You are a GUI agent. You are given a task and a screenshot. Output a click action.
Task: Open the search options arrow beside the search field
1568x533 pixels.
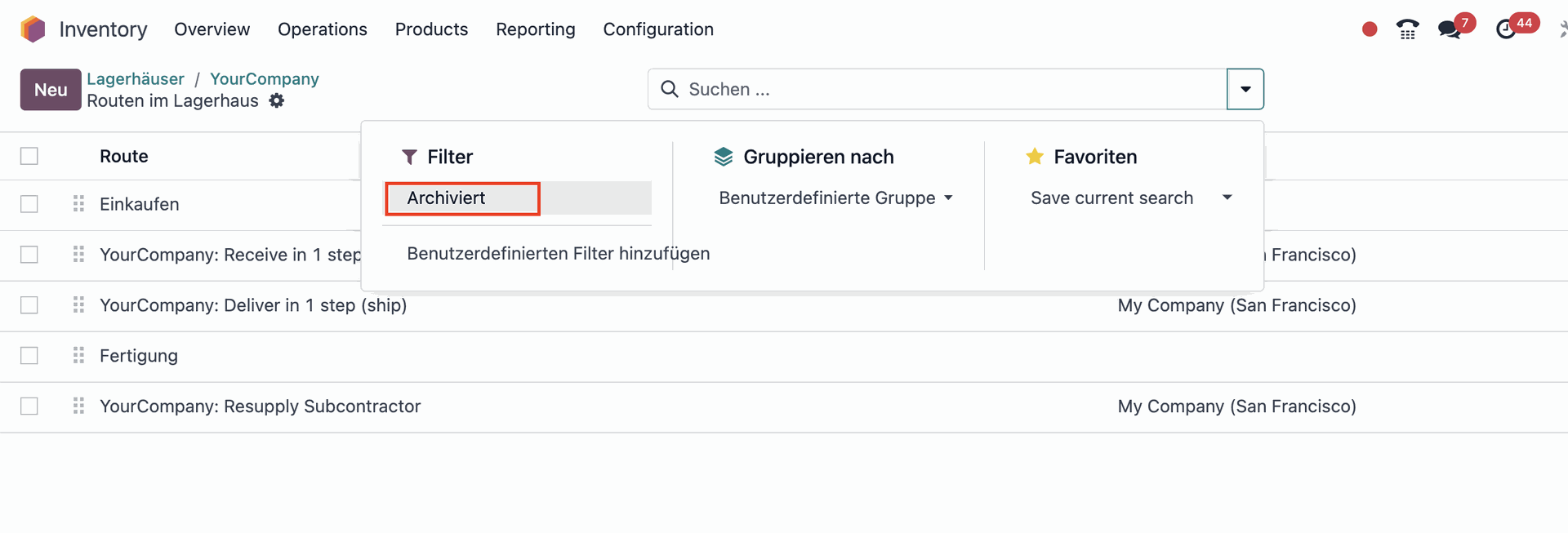click(x=1245, y=89)
